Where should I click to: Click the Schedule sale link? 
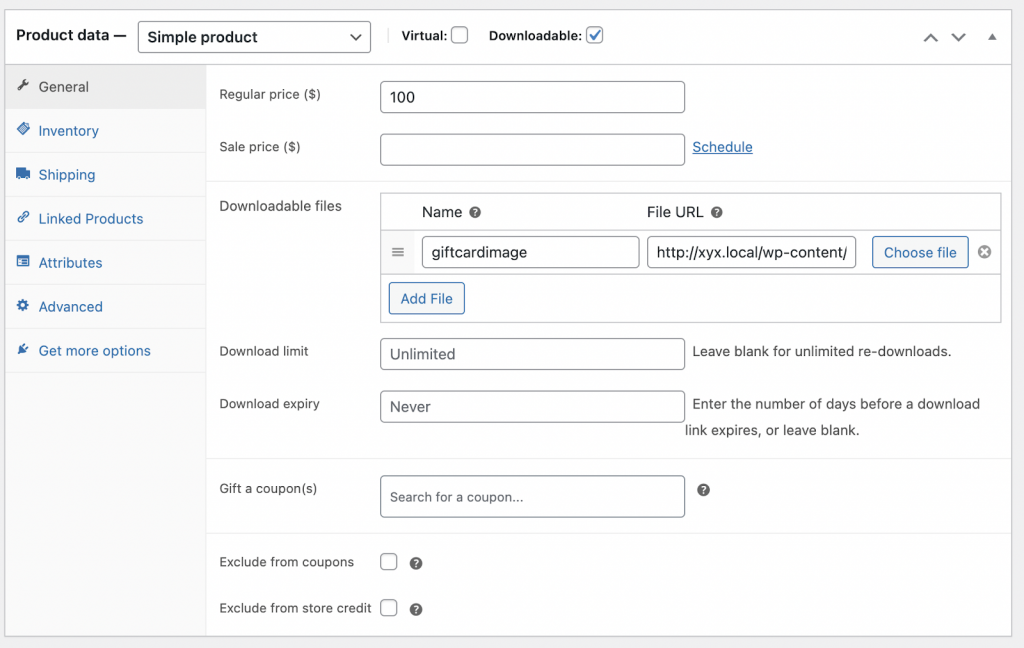[x=722, y=147]
